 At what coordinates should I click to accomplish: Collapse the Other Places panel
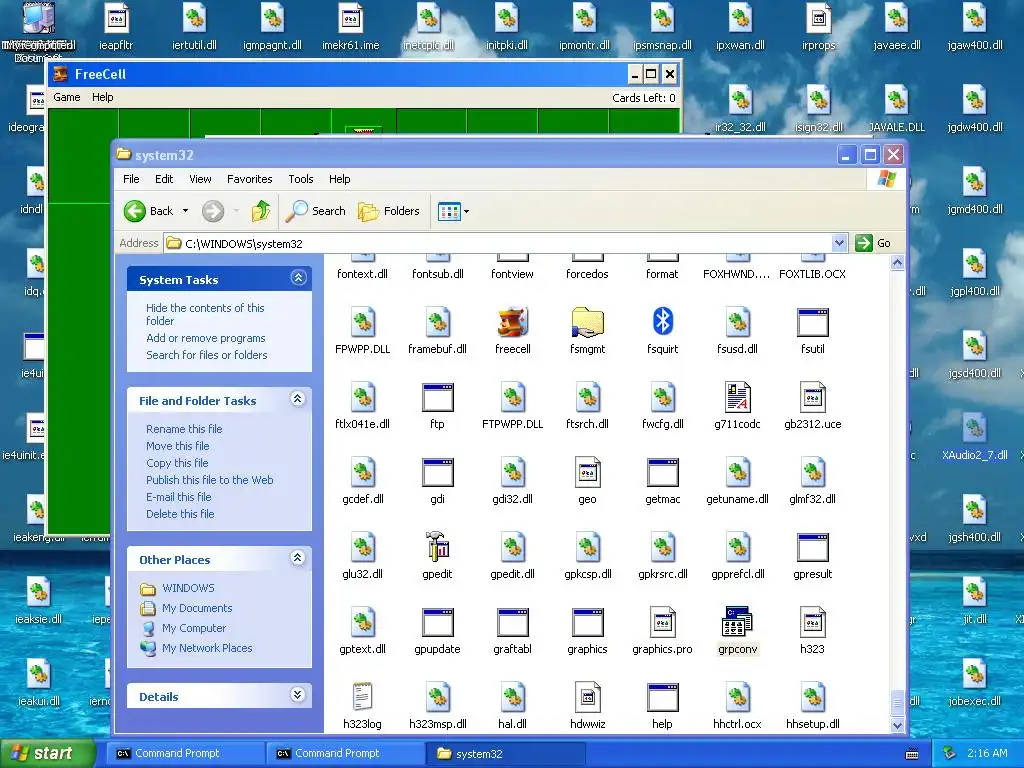298,558
